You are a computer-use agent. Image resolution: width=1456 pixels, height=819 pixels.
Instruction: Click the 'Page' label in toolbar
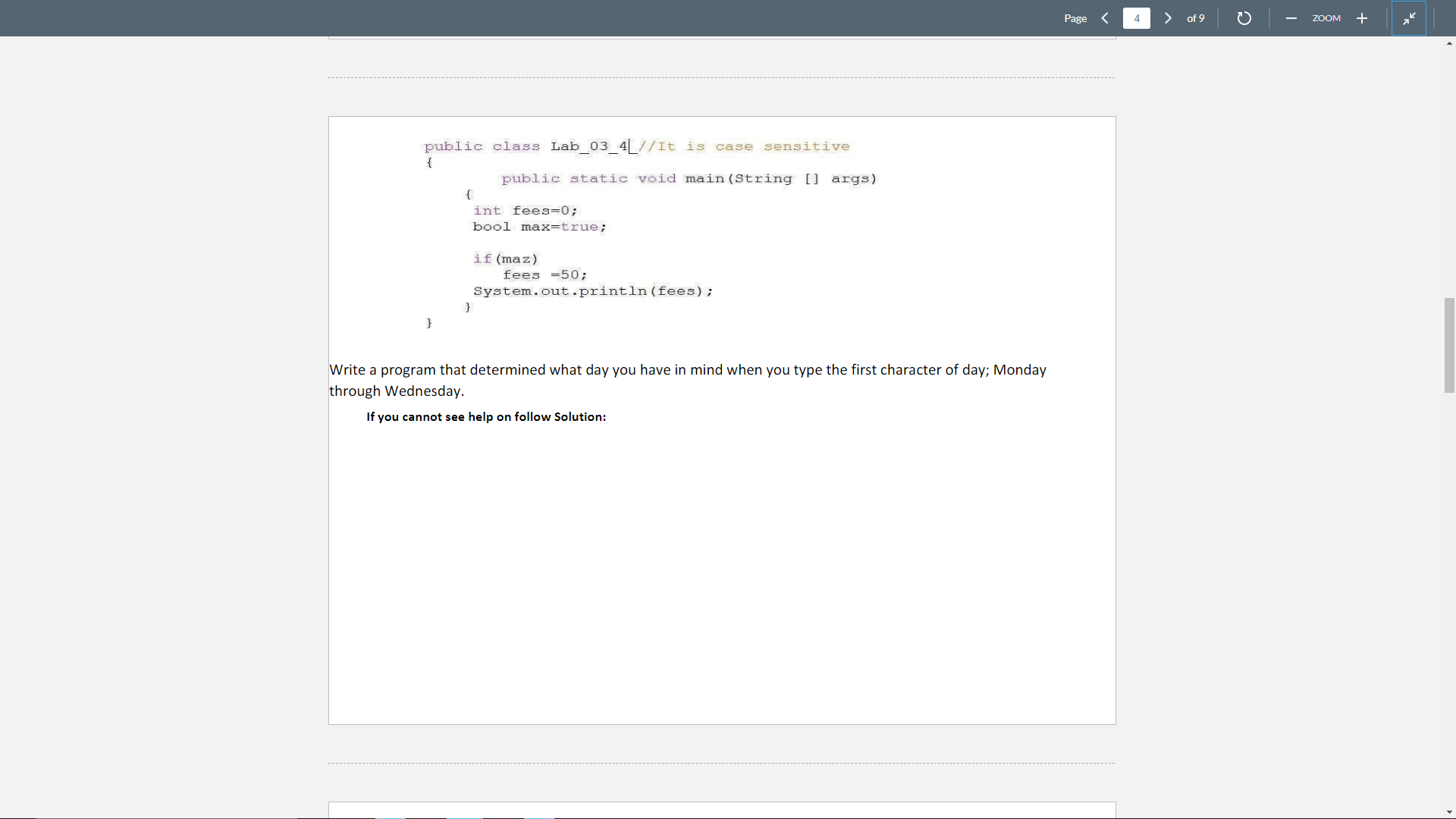click(1075, 18)
